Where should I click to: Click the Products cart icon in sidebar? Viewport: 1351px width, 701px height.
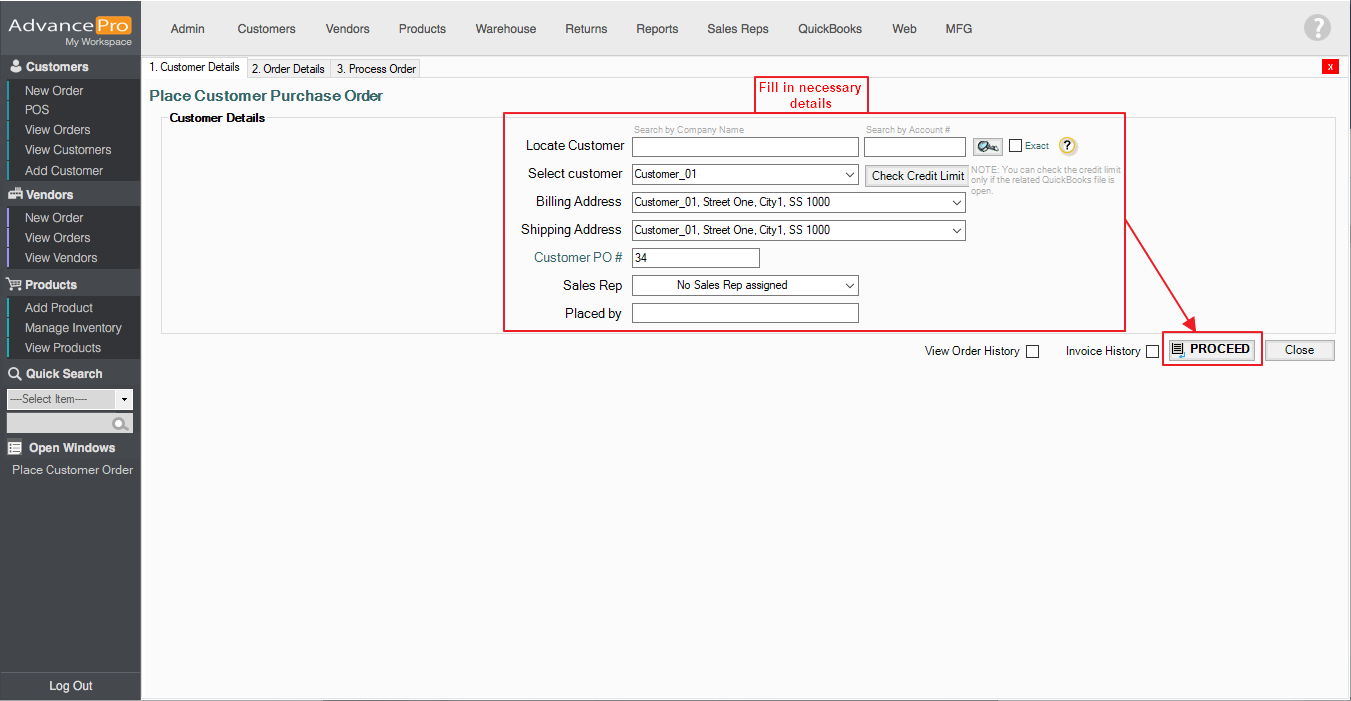[15, 285]
